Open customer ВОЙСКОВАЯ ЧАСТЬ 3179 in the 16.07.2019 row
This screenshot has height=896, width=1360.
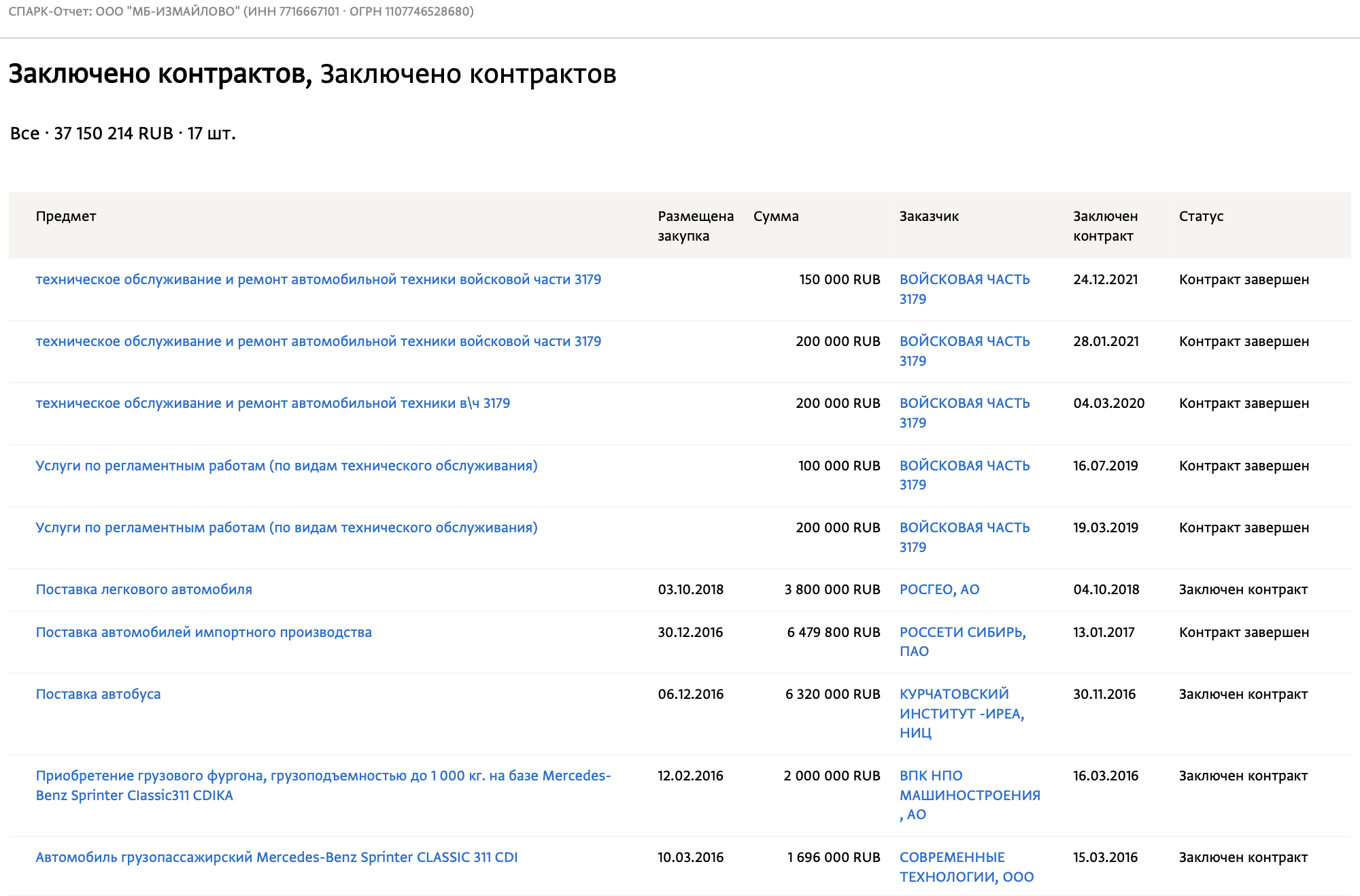[964, 475]
